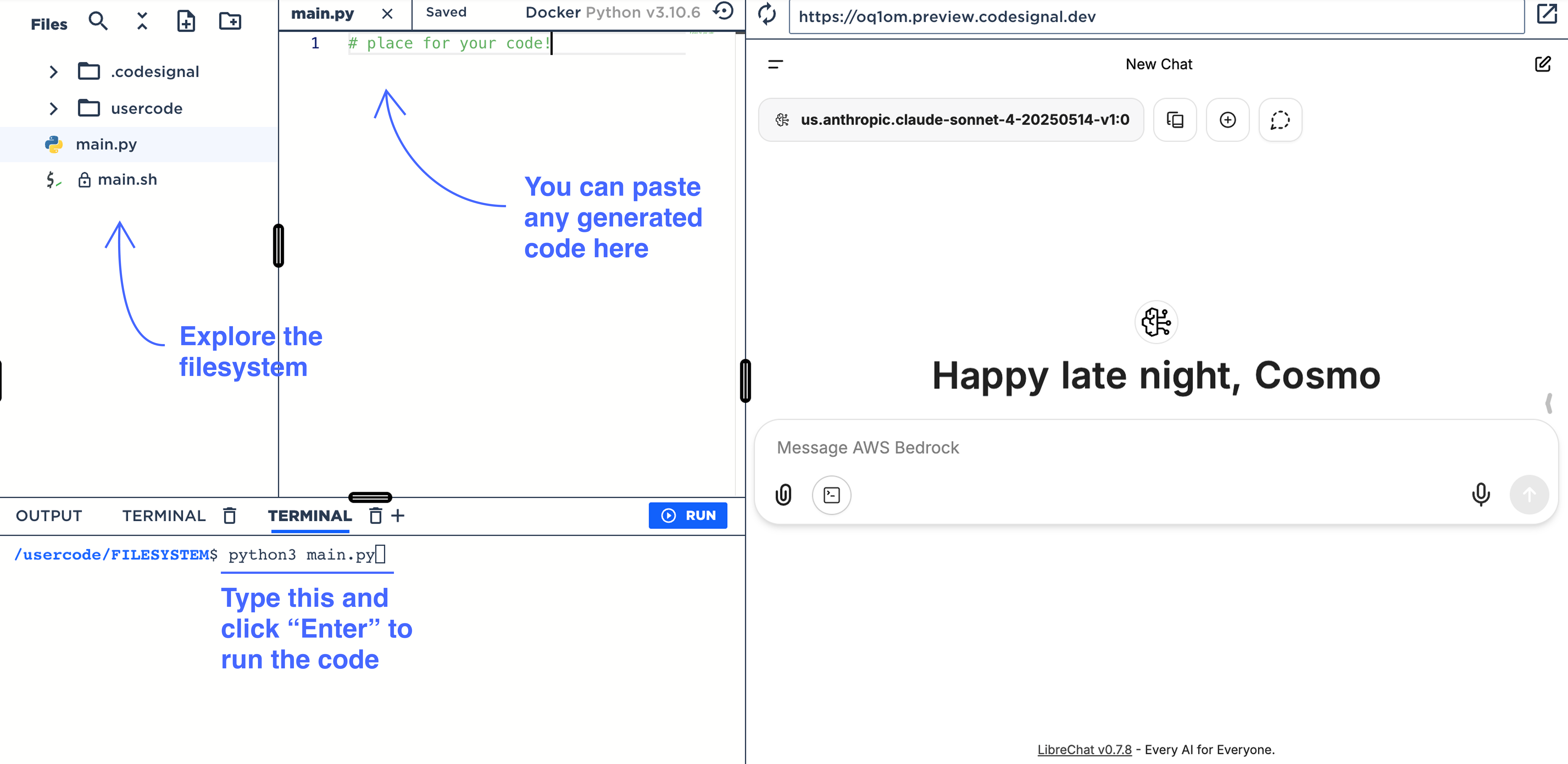
Task: Delete first TERMINAL tab trash icon
Action: [229, 516]
